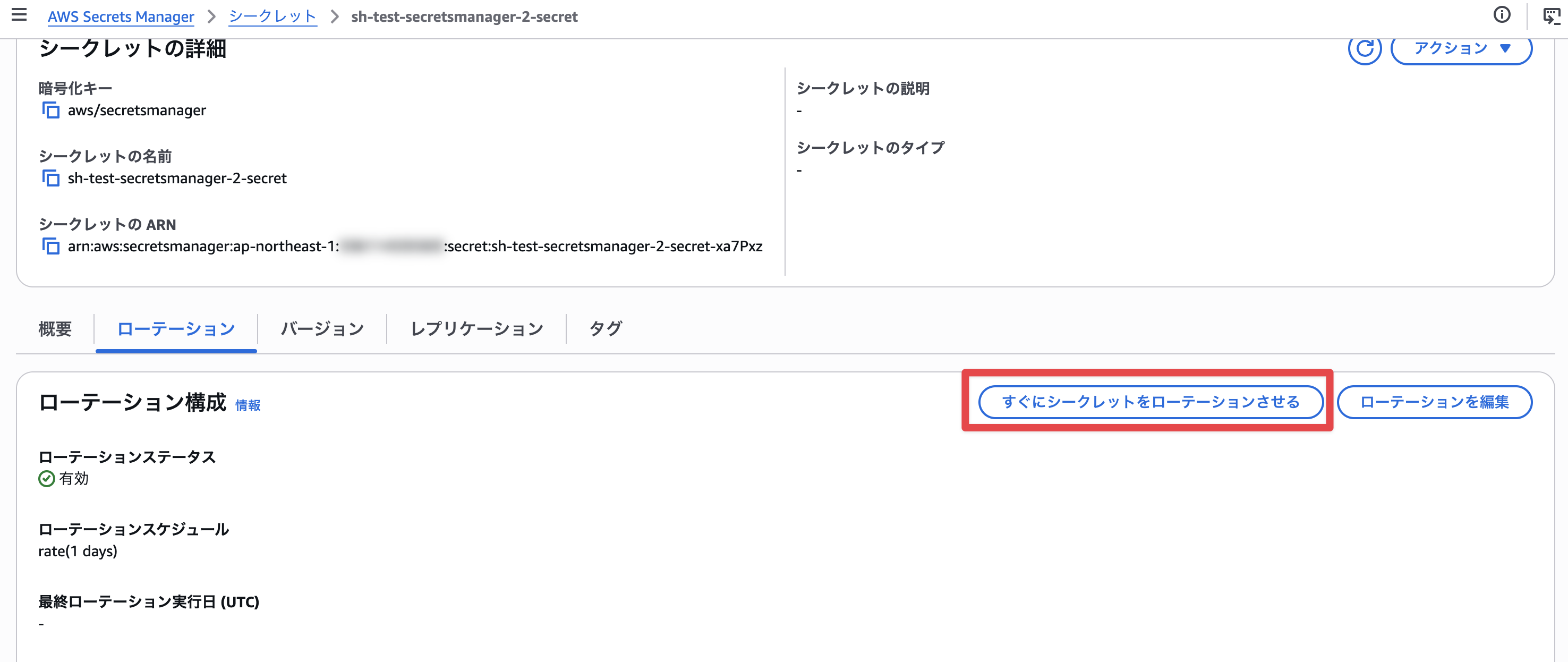
Task: Select the ローテーション tab
Action: [x=176, y=329]
